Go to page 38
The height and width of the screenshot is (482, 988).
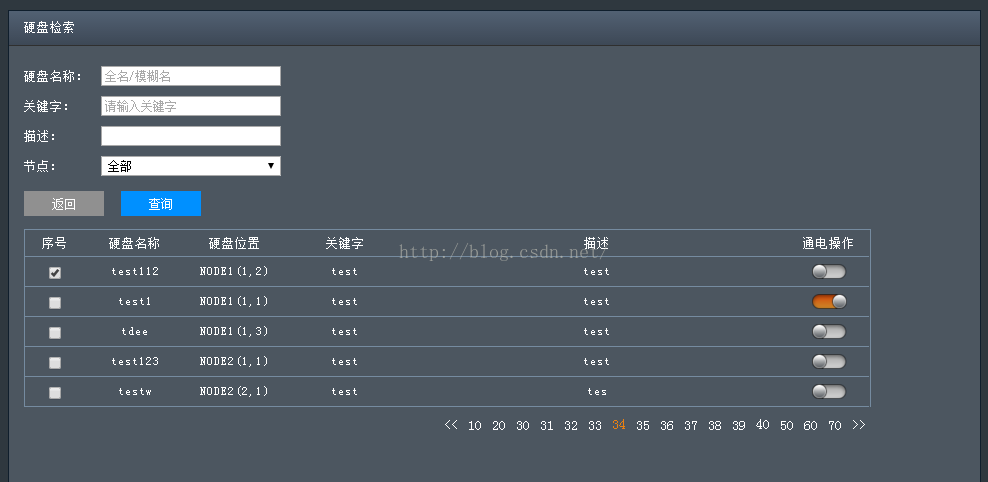(x=715, y=426)
